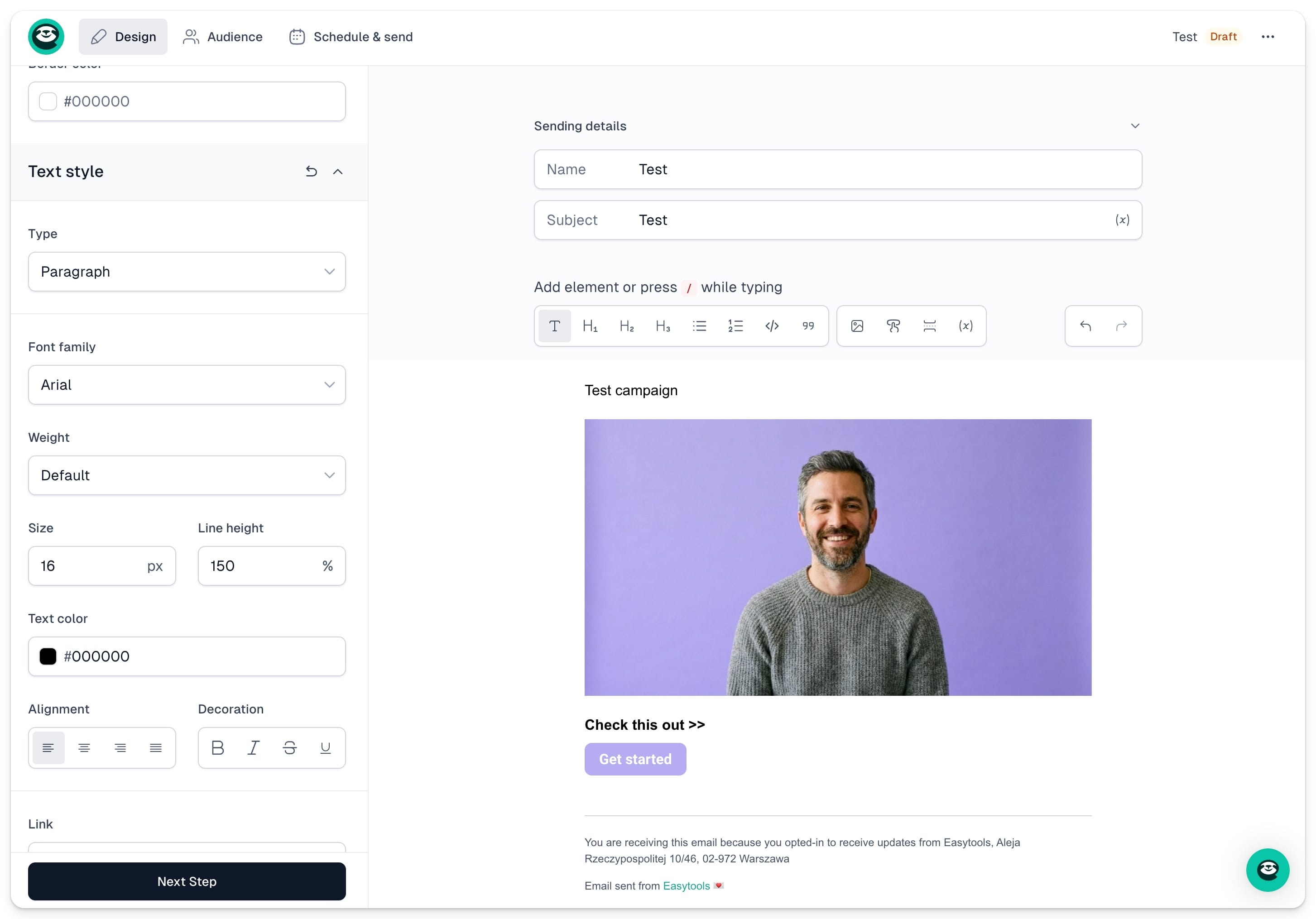The height and width of the screenshot is (919, 1316).
Task: Reset Text style to defaults
Action: coord(311,171)
